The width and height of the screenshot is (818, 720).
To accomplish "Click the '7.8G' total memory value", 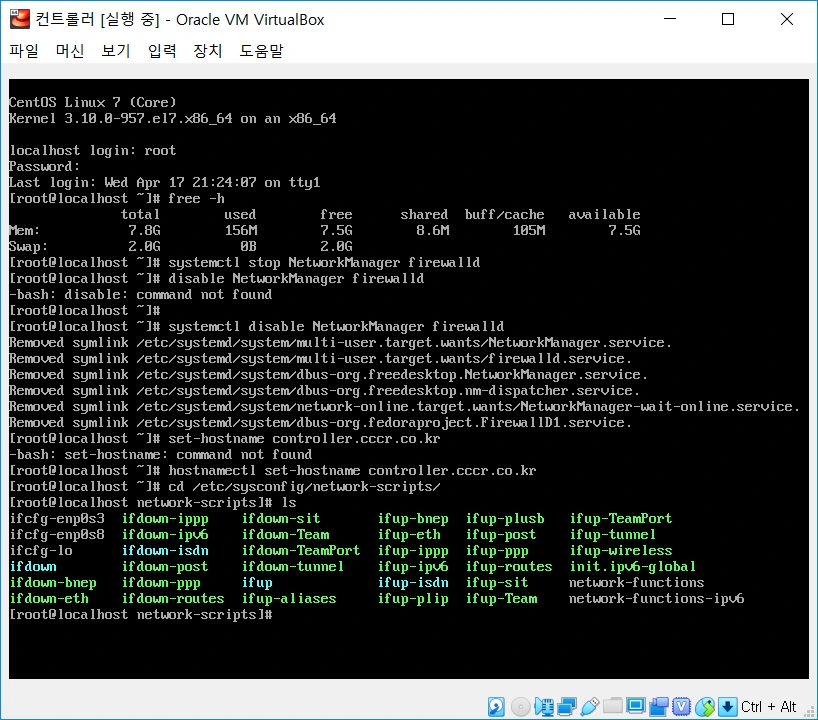I will [x=145, y=231].
